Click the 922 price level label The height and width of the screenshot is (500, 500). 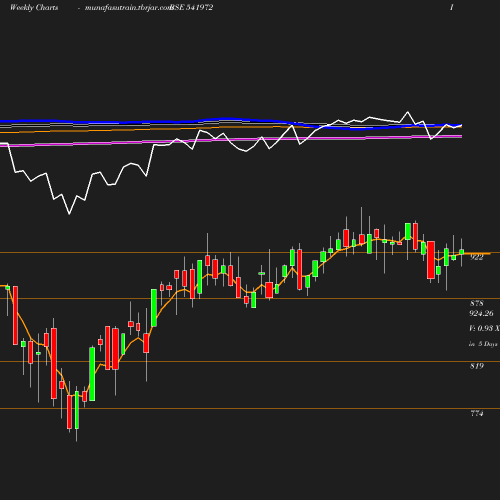(477, 257)
